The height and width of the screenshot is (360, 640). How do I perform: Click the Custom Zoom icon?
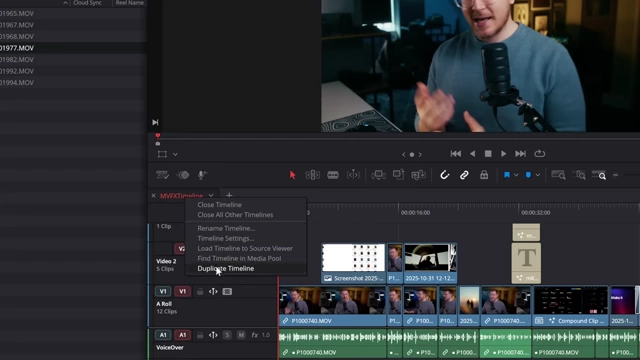point(599,175)
